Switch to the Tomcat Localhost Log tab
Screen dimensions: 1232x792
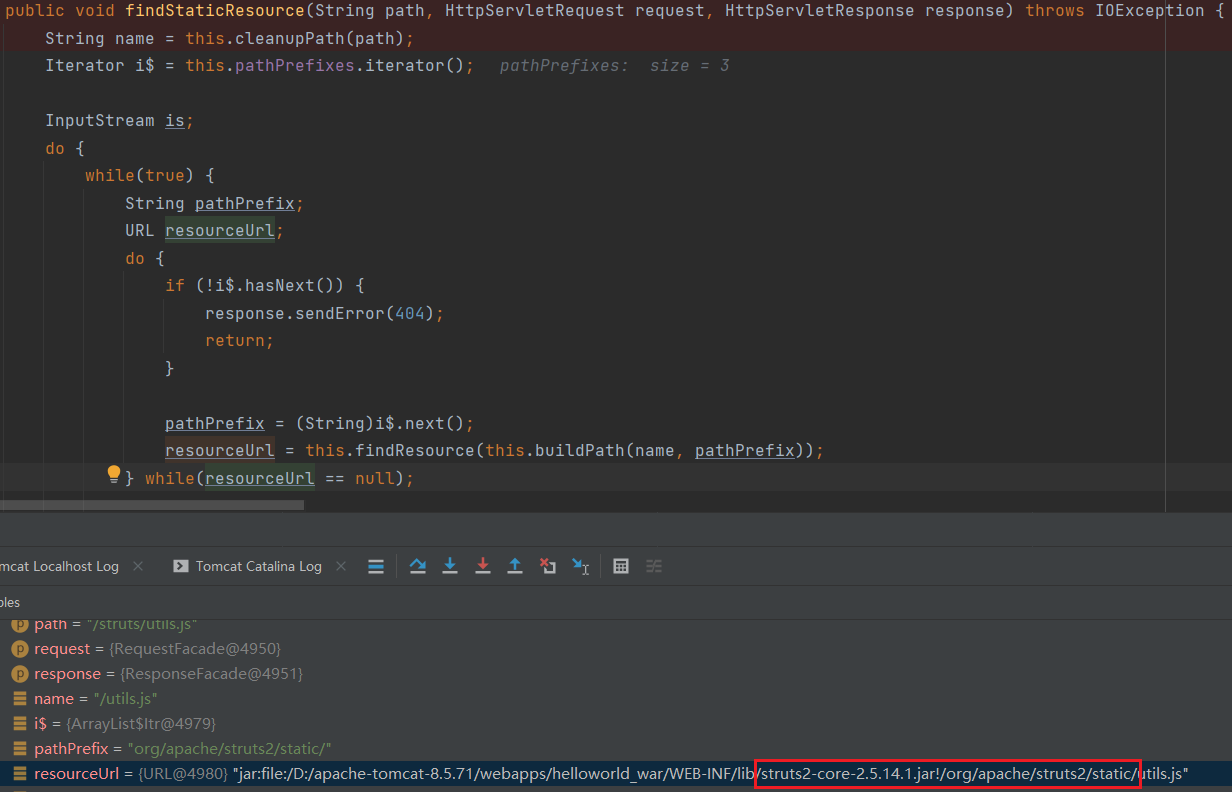[x=58, y=566]
